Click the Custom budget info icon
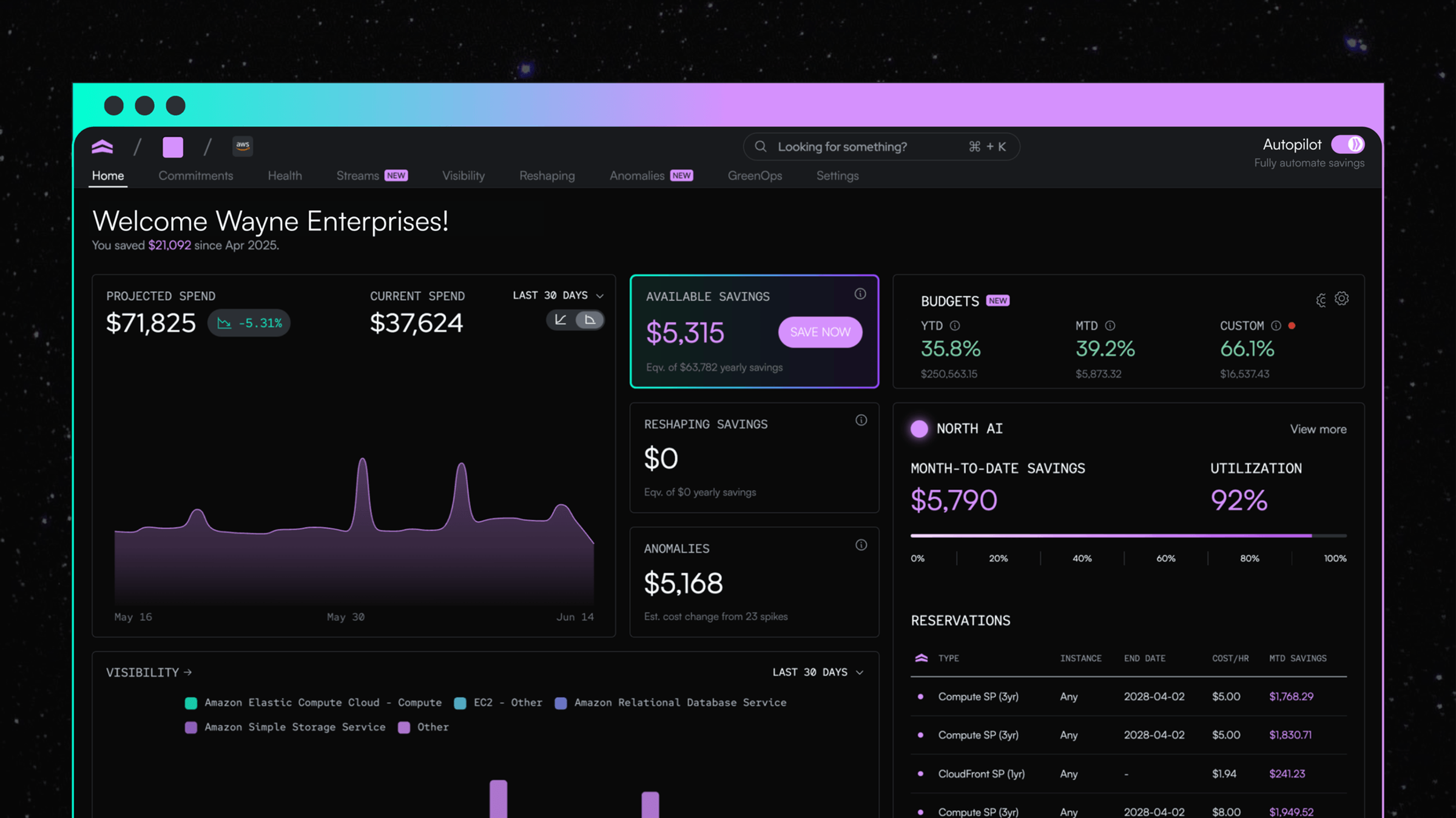The width and height of the screenshot is (1456, 818). click(1276, 326)
